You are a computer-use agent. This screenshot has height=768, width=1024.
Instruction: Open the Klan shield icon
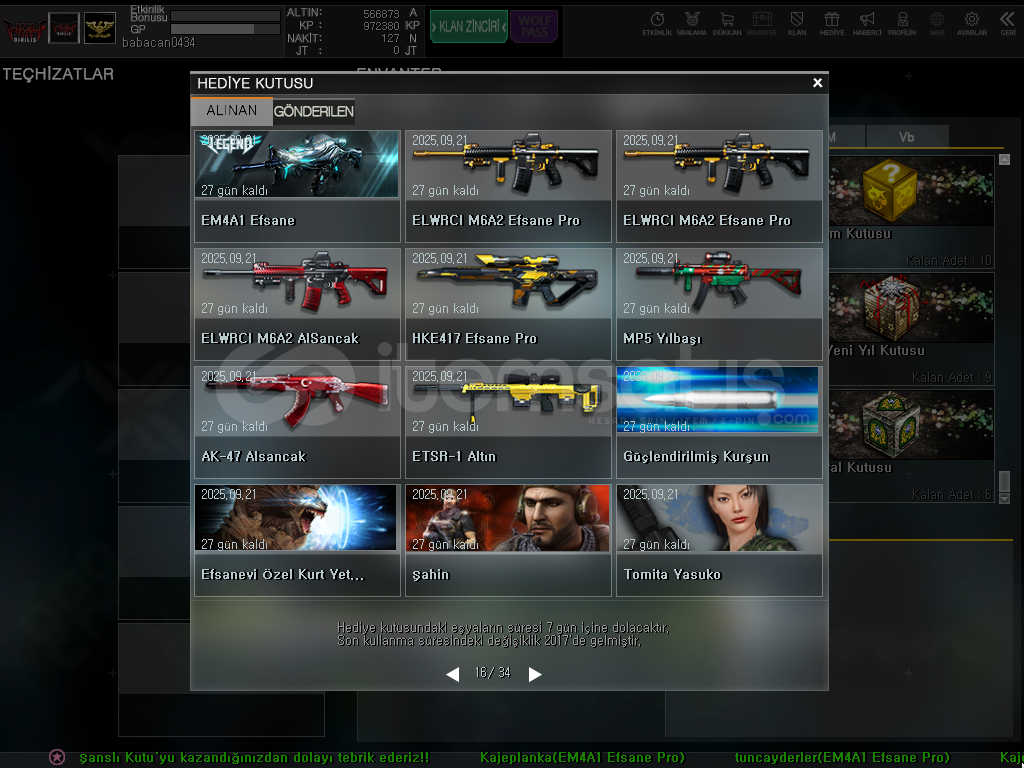tap(797, 24)
